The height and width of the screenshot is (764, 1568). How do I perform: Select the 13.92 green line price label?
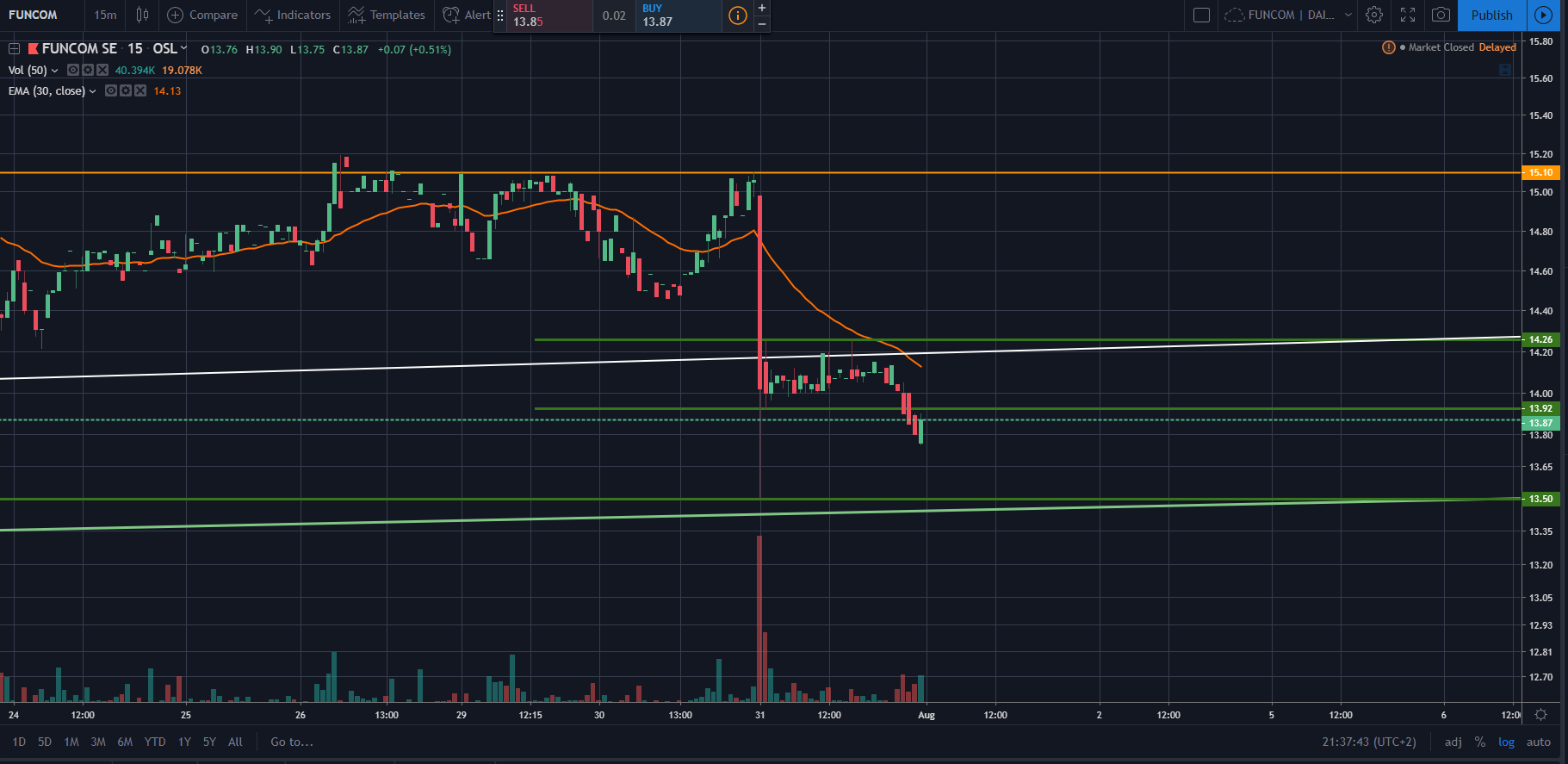[1541, 408]
